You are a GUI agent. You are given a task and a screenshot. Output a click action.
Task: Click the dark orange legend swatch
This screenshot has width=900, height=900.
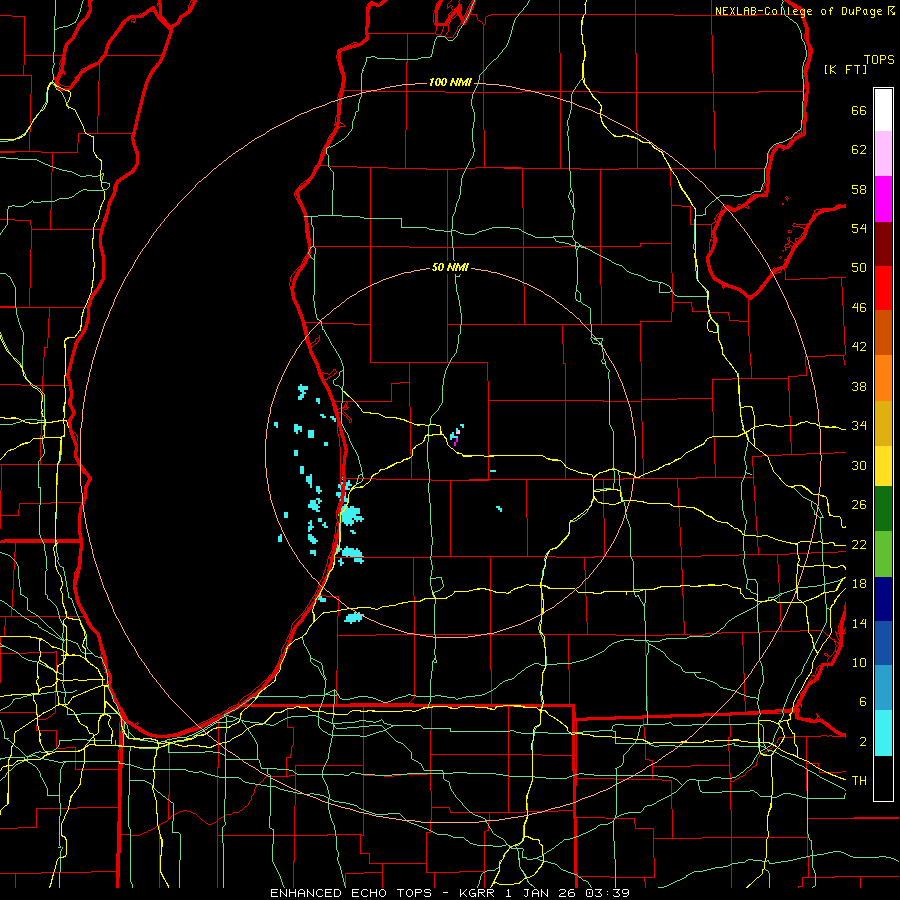coord(883,332)
